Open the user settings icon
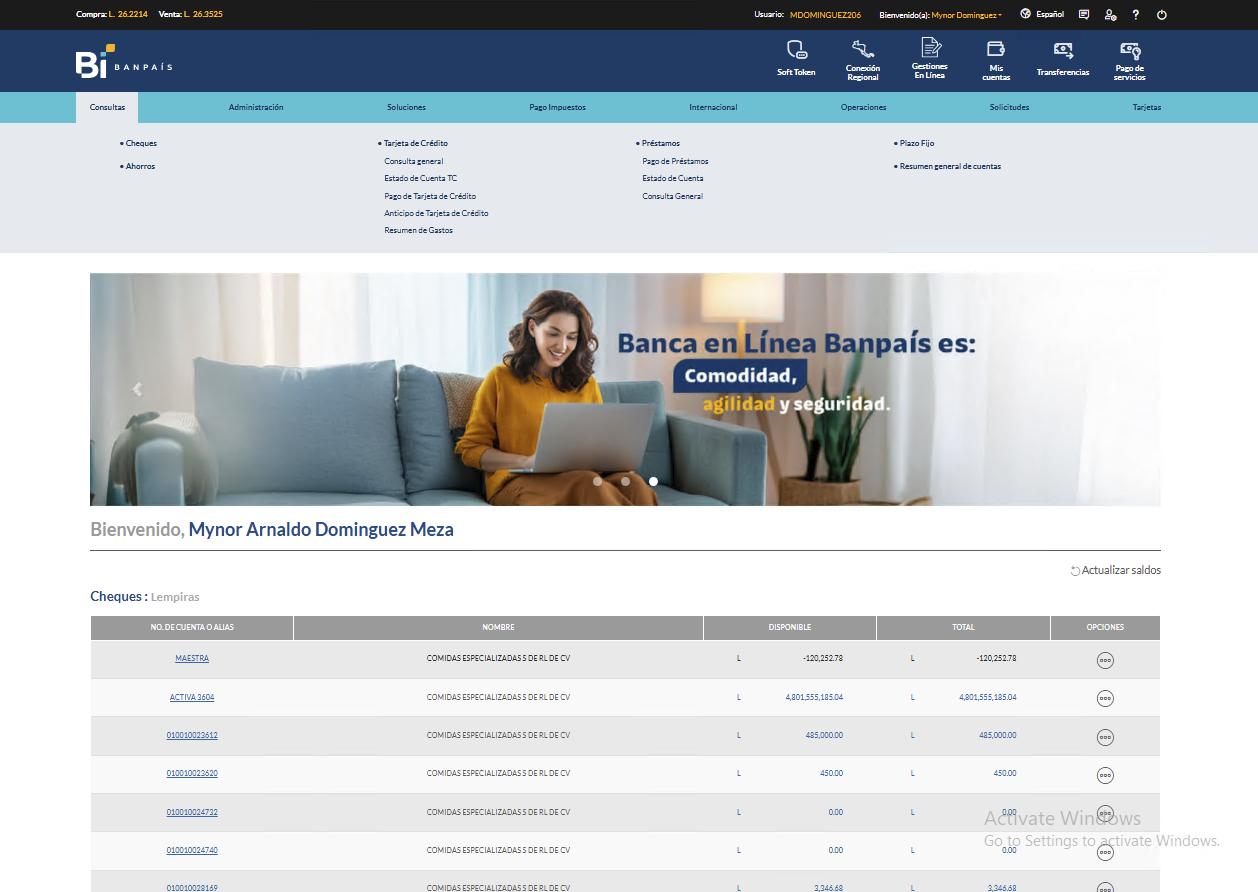The width and height of the screenshot is (1258, 892). (x=1110, y=15)
